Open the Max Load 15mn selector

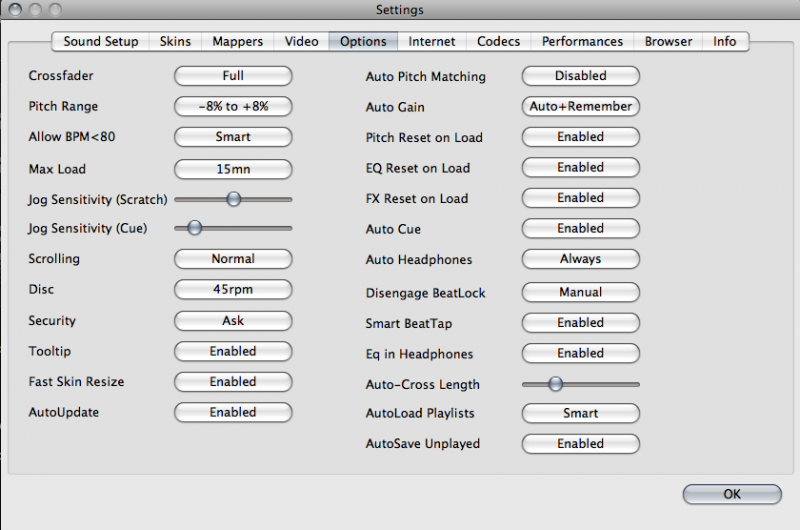tap(233, 169)
